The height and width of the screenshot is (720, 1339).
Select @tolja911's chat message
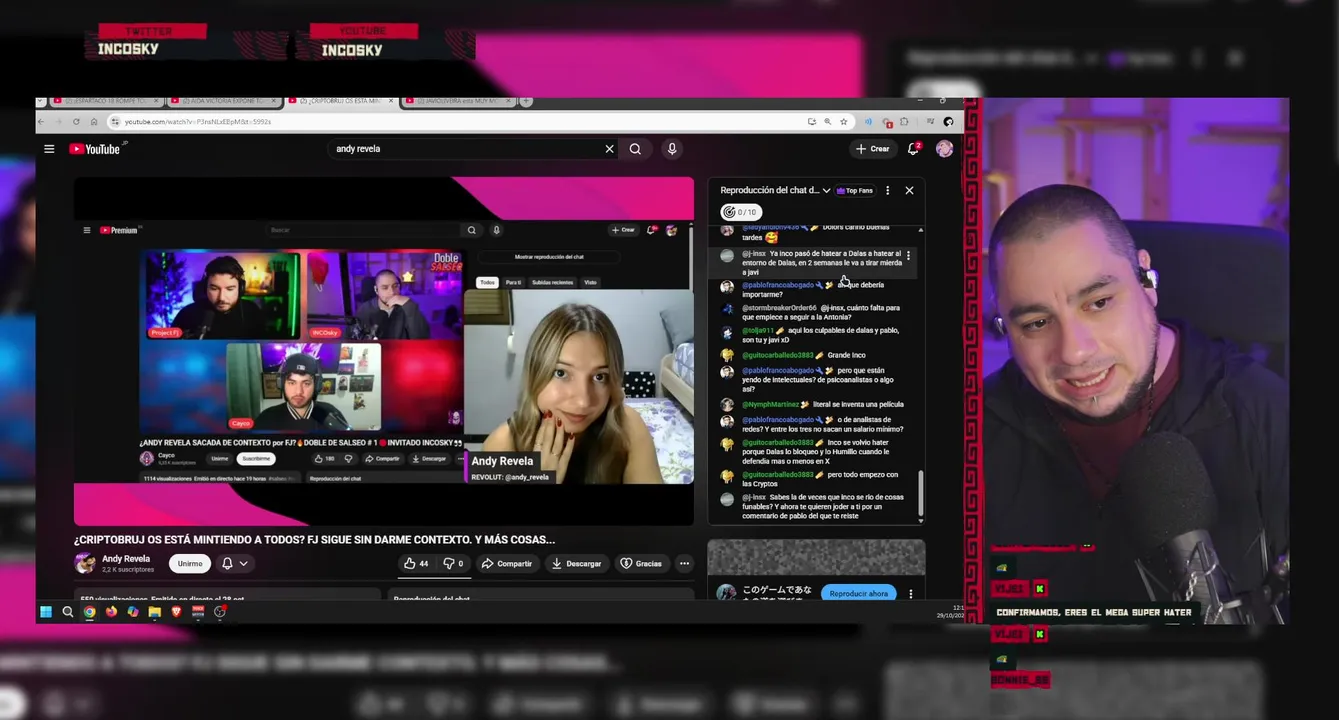pyautogui.click(x=815, y=335)
